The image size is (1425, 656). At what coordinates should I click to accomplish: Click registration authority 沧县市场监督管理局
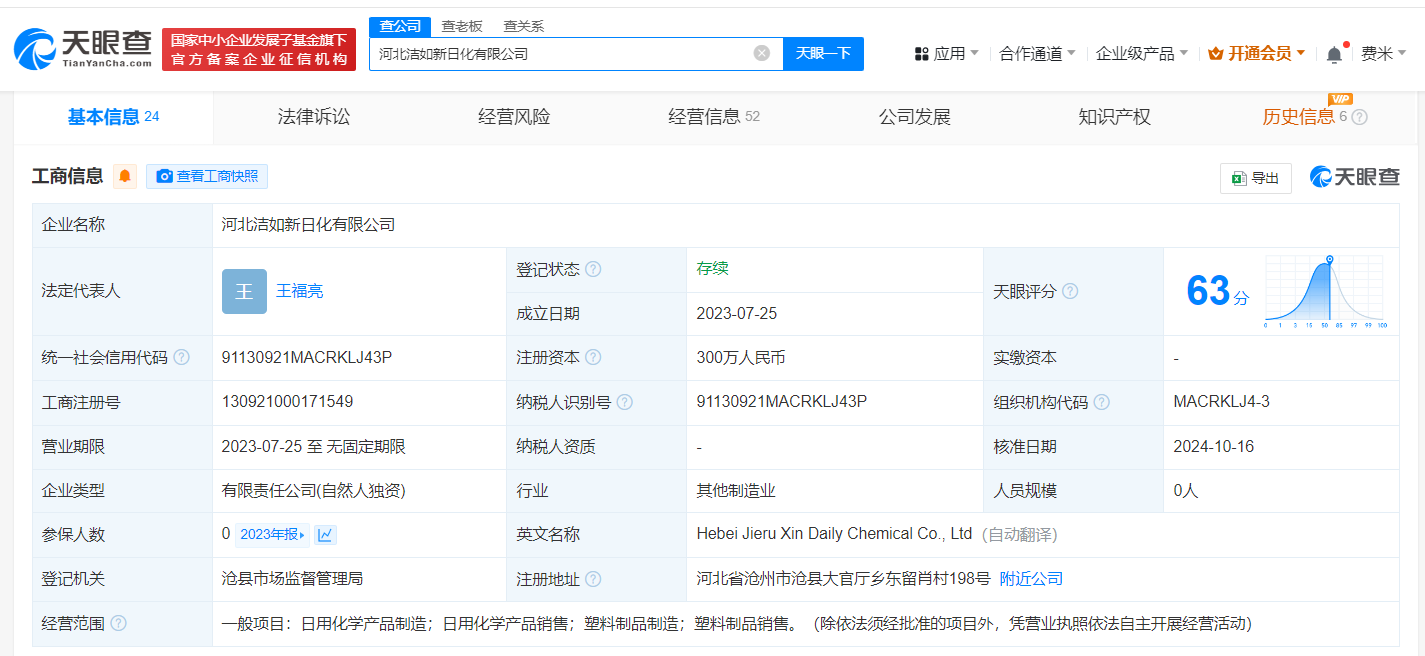292,579
